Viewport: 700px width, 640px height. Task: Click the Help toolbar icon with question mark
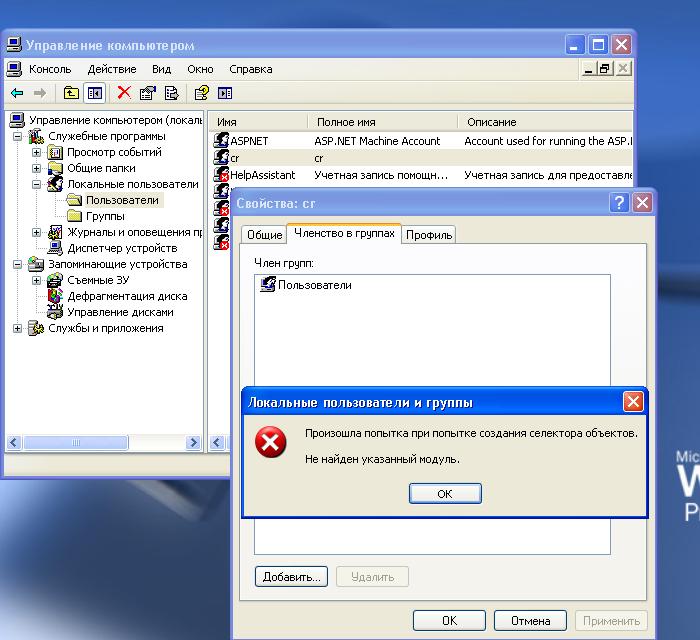(201, 93)
